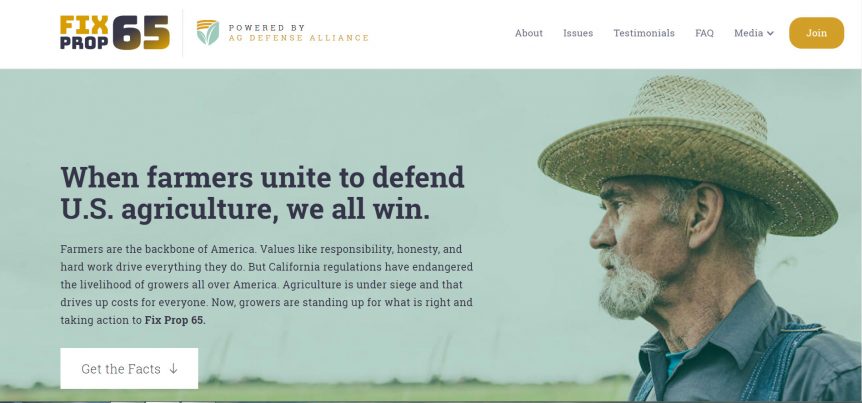The height and width of the screenshot is (403, 862).
Task: Click the large 65 numeral in logo
Action: pos(141,32)
